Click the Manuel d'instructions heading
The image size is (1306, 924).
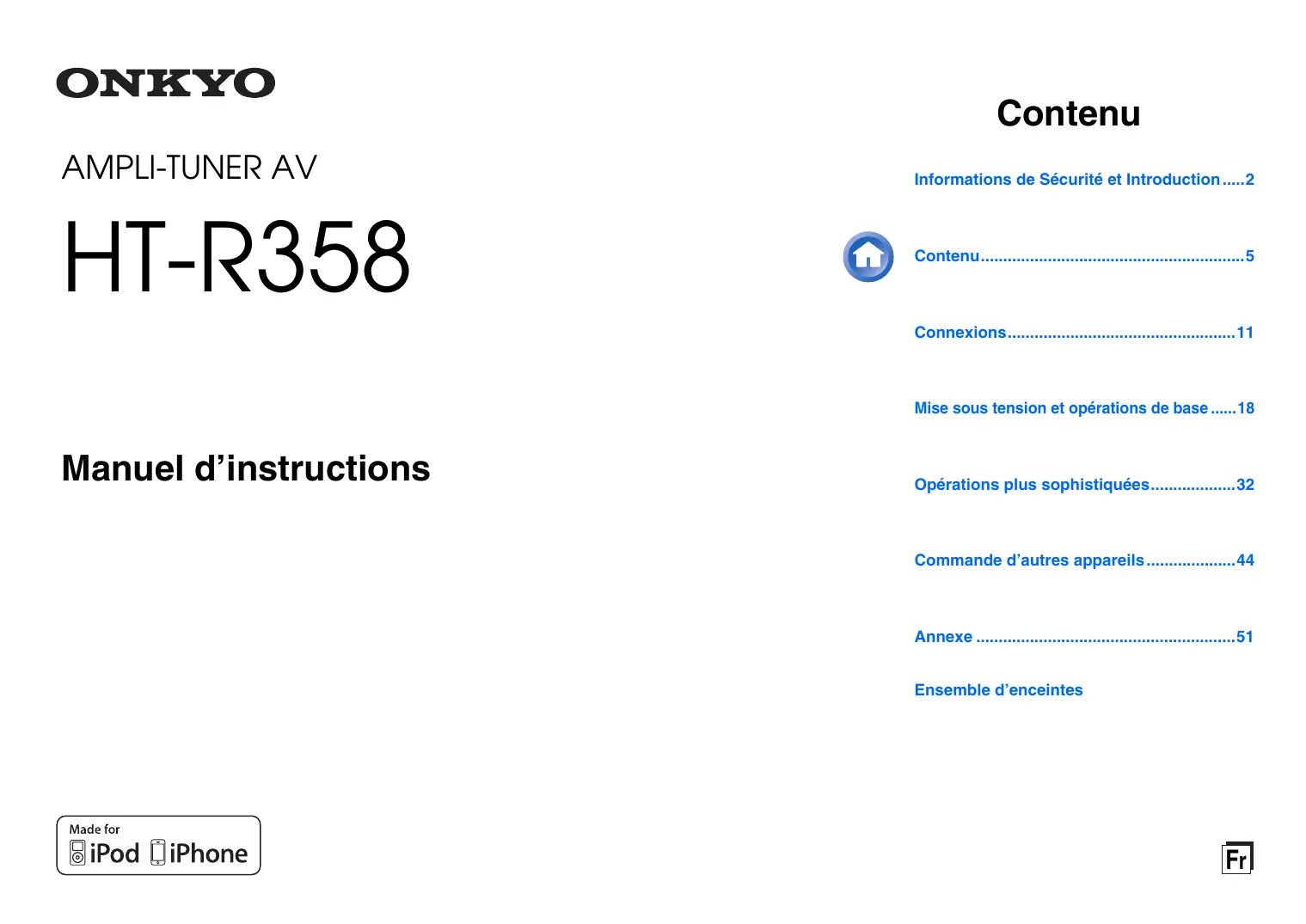click(246, 468)
